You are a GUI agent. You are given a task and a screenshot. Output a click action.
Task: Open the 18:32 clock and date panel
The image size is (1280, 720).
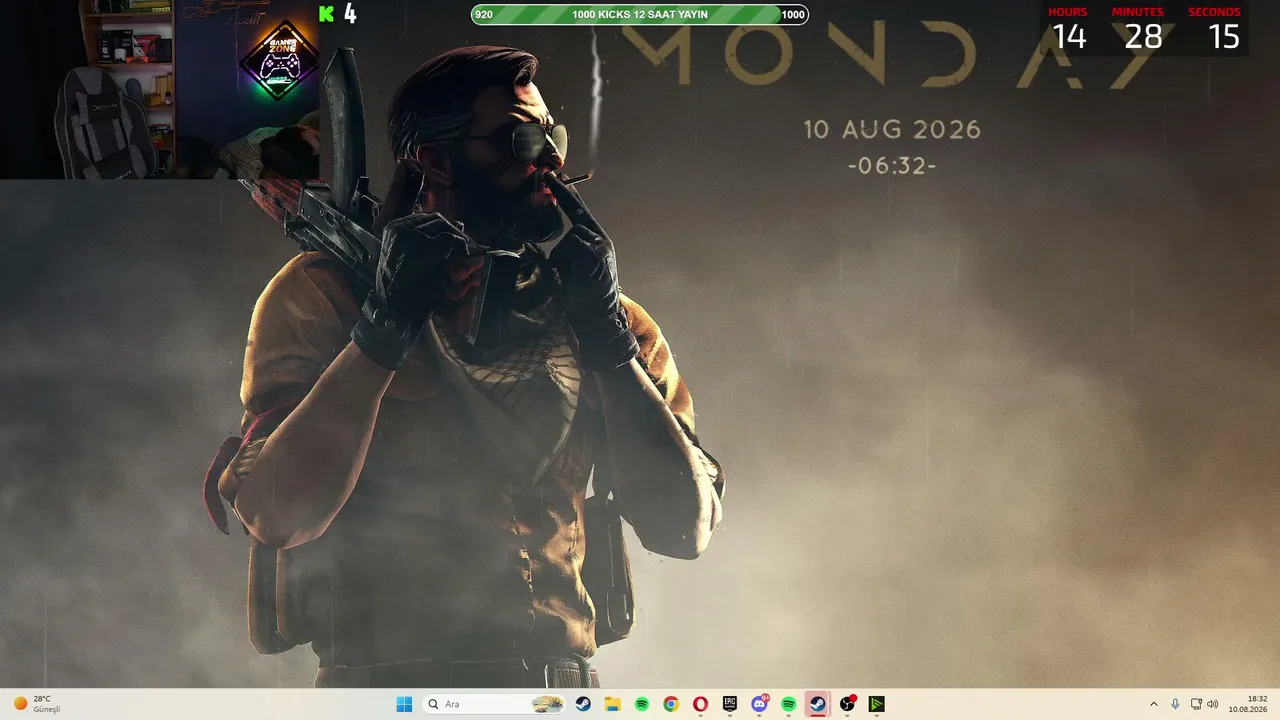coord(1248,704)
